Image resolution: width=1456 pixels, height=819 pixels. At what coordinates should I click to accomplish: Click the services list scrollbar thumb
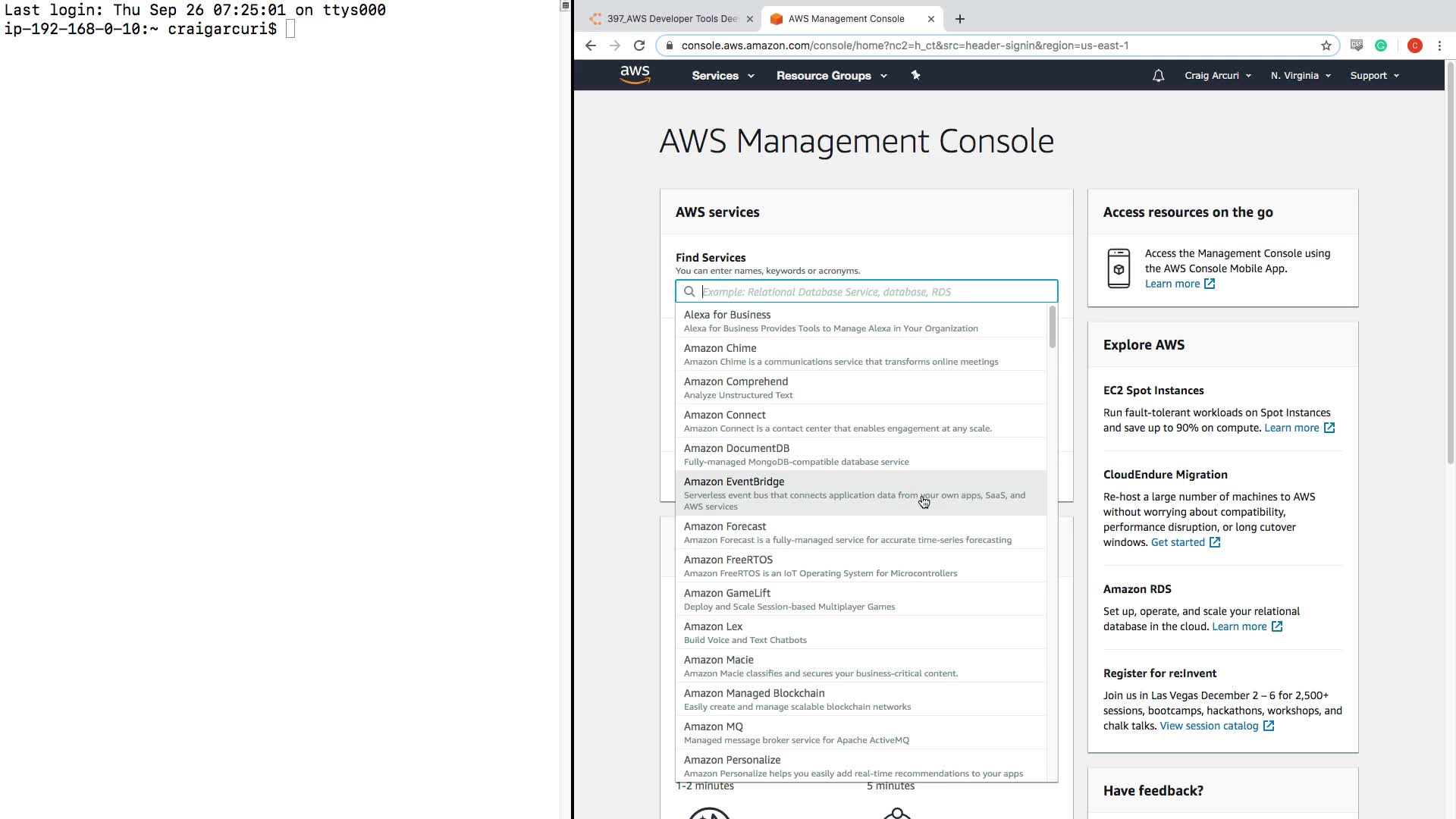point(1052,328)
